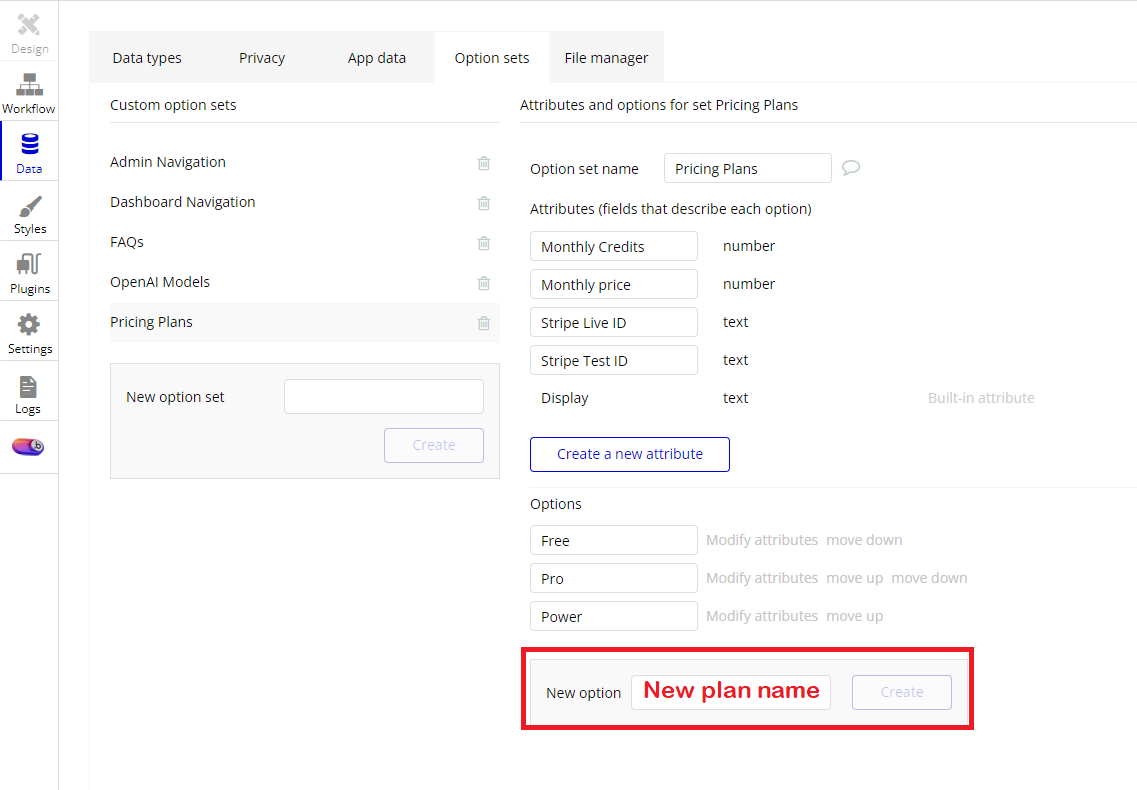This screenshot has height=790, width=1137.
Task: Click move up for Power option
Action: 855,616
